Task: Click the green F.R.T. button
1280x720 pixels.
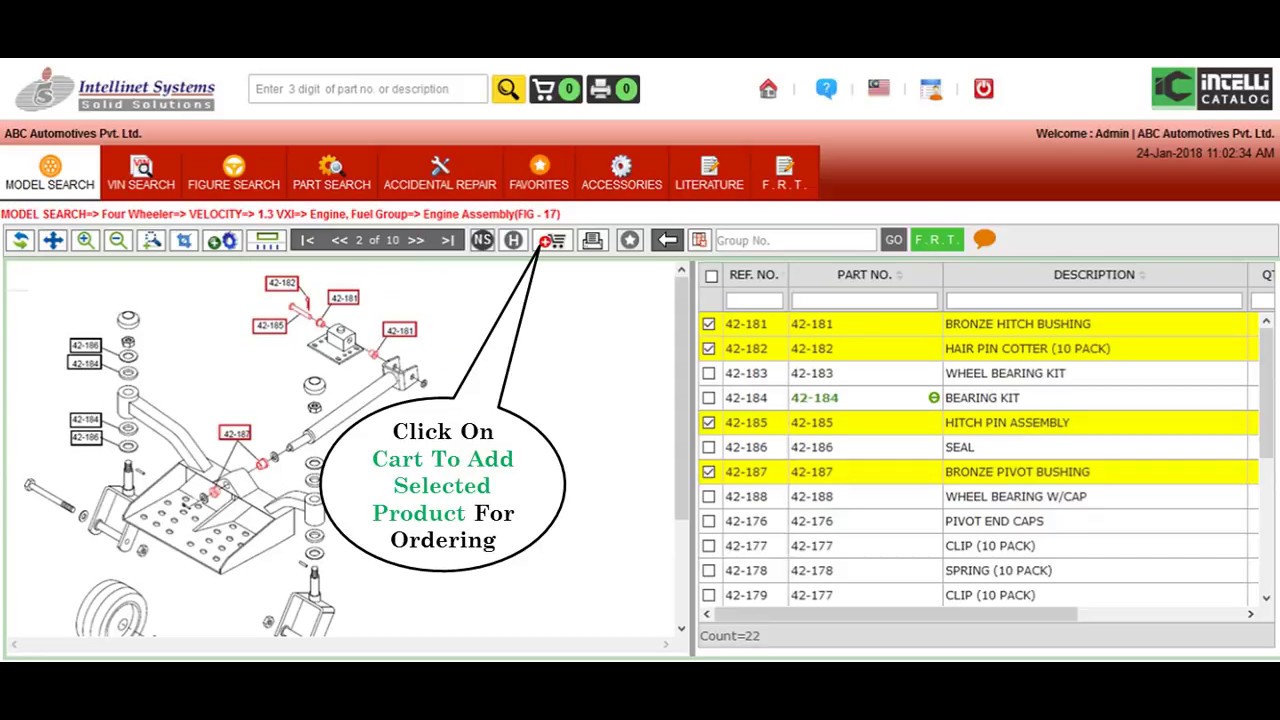Action: point(936,240)
